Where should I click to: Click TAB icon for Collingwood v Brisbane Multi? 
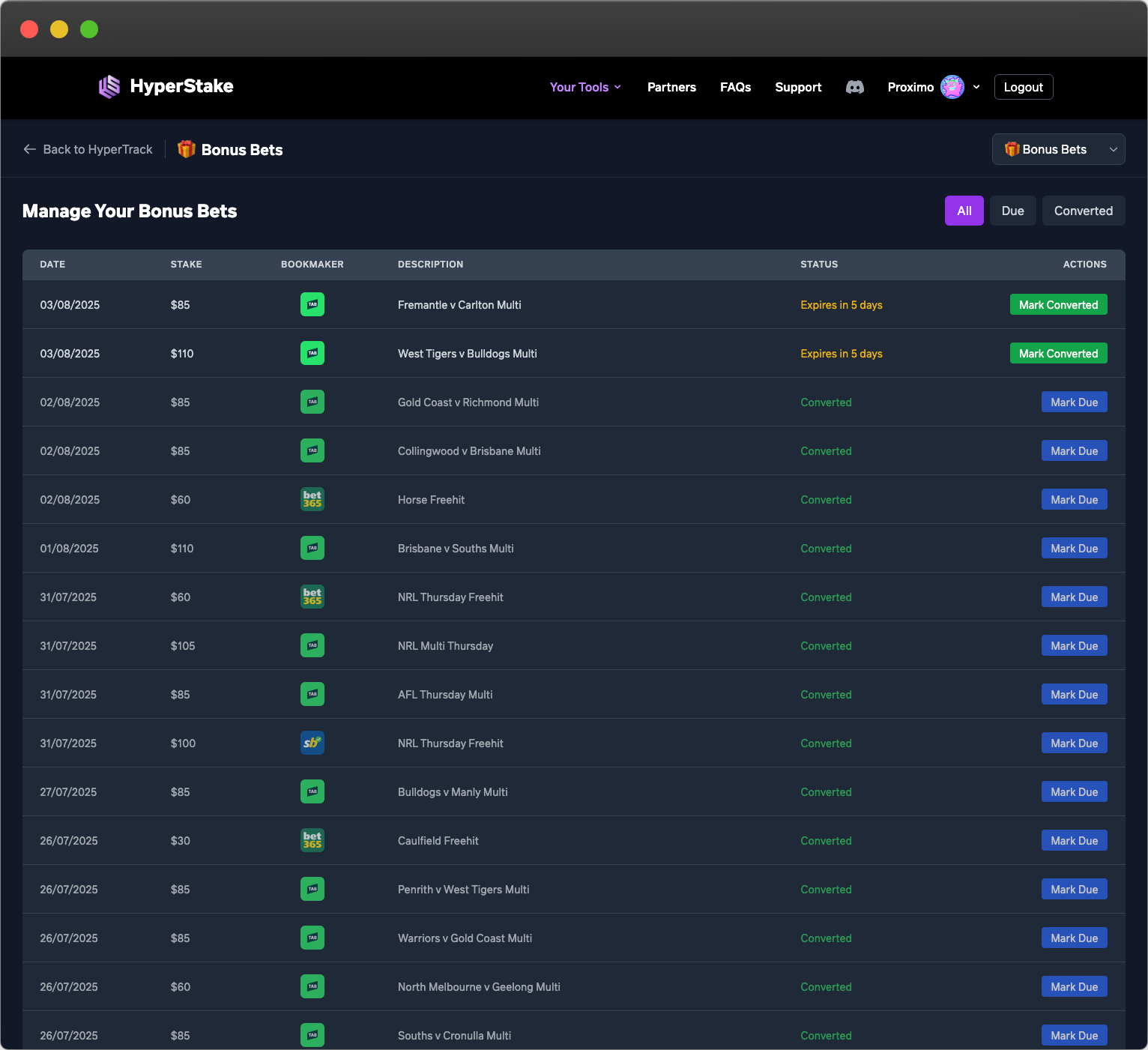312,450
